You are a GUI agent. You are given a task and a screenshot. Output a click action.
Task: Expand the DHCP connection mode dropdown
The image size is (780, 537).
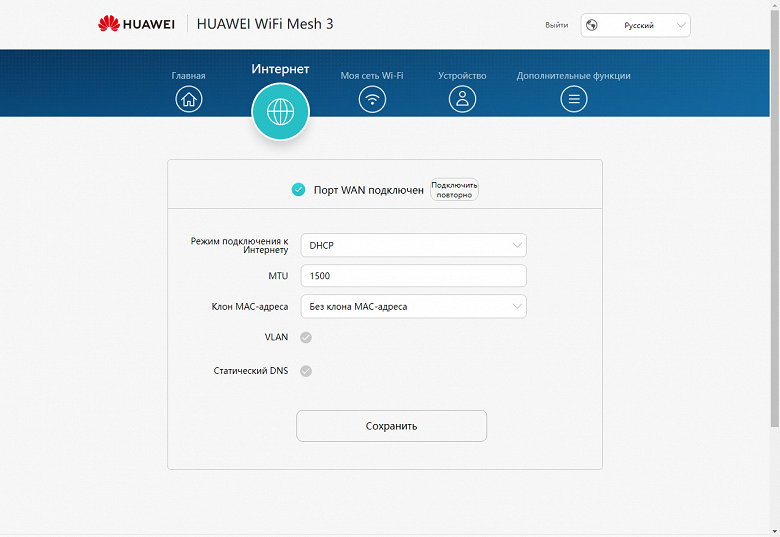click(x=413, y=245)
